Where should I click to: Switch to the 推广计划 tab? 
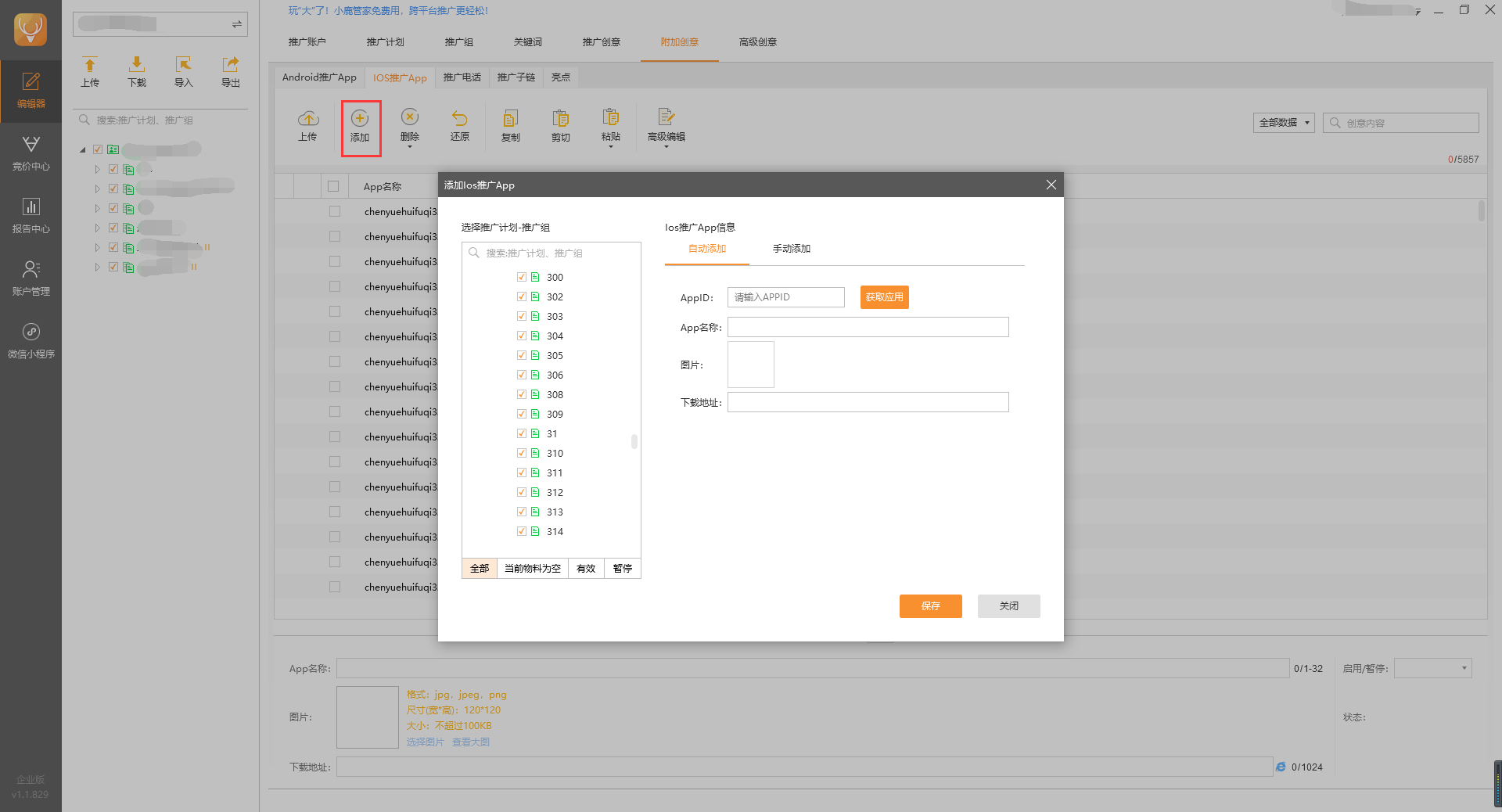(x=386, y=42)
